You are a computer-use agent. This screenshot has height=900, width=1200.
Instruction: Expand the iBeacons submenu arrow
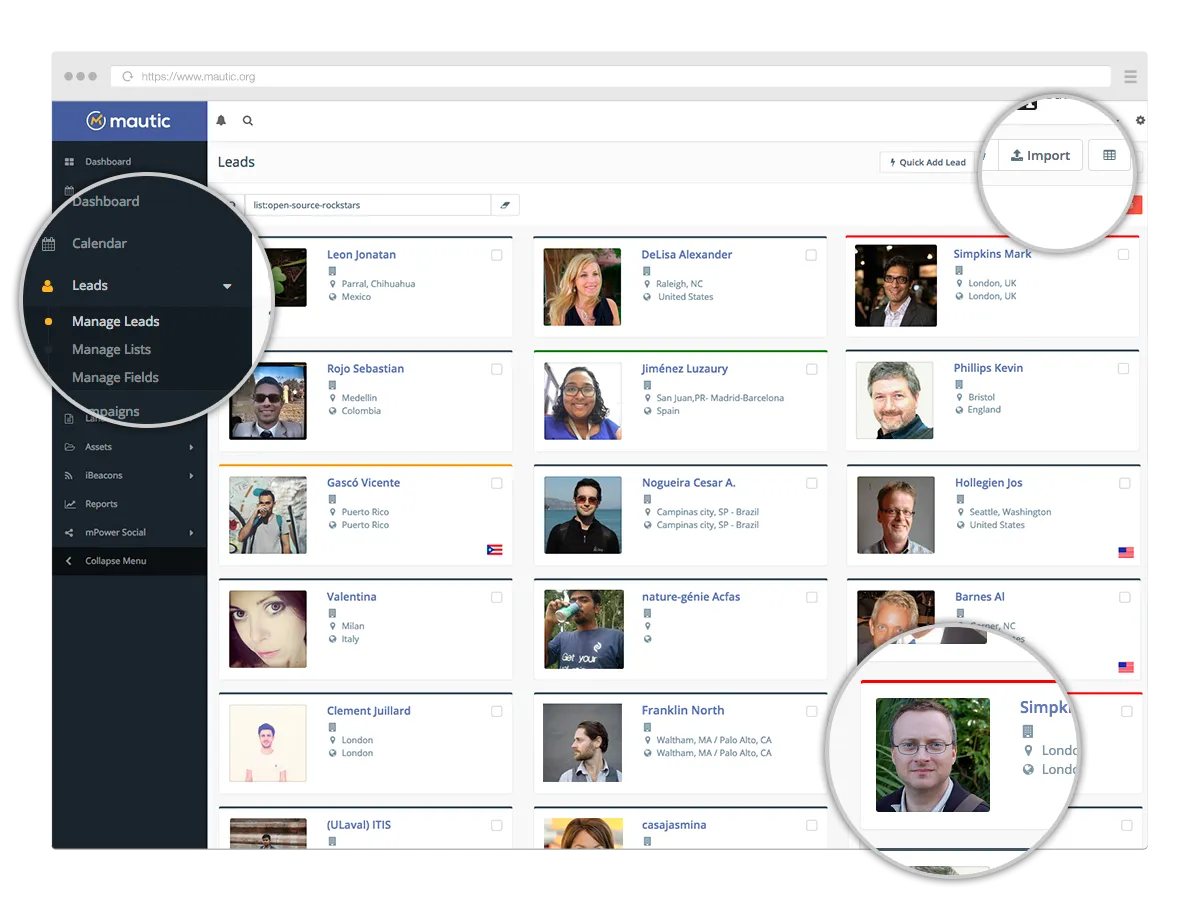point(191,476)
